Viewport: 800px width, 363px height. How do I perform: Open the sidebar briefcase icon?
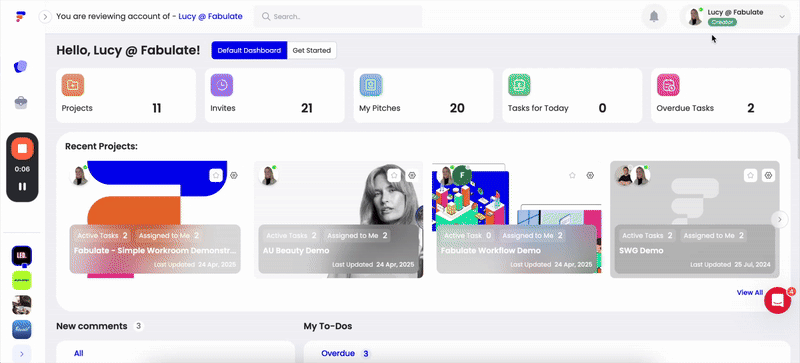21,103
